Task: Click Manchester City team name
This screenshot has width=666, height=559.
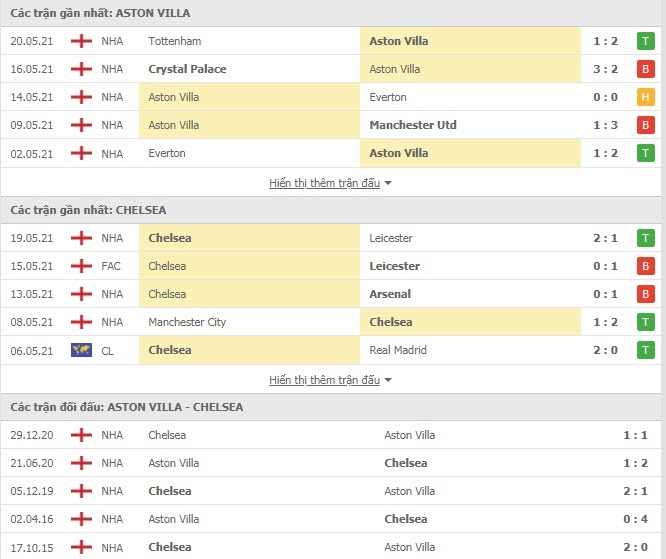Action: click(187, 322)
